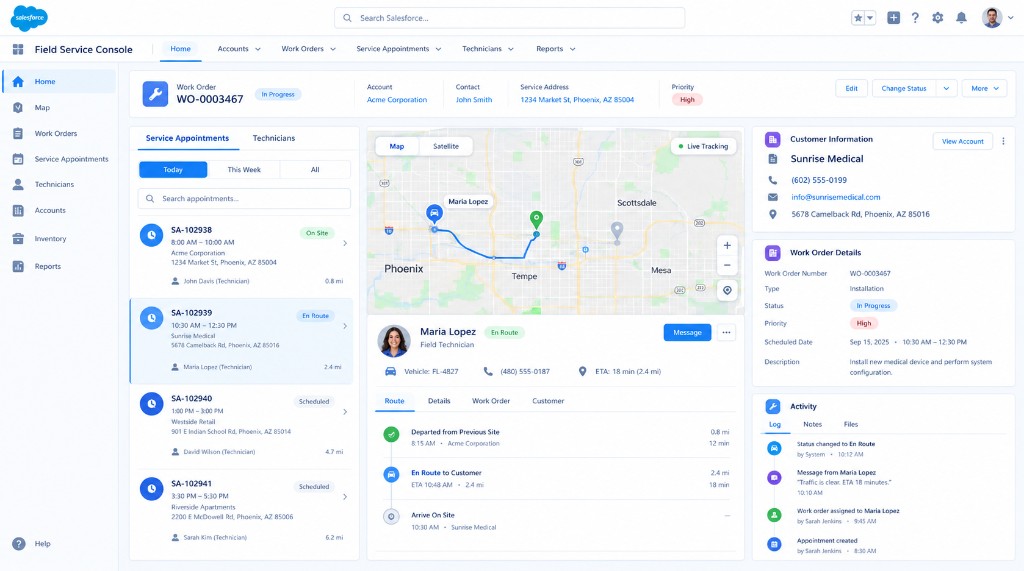Switch to the Files activity tab
The image size is (1024, 571).
tap(850, 425)
